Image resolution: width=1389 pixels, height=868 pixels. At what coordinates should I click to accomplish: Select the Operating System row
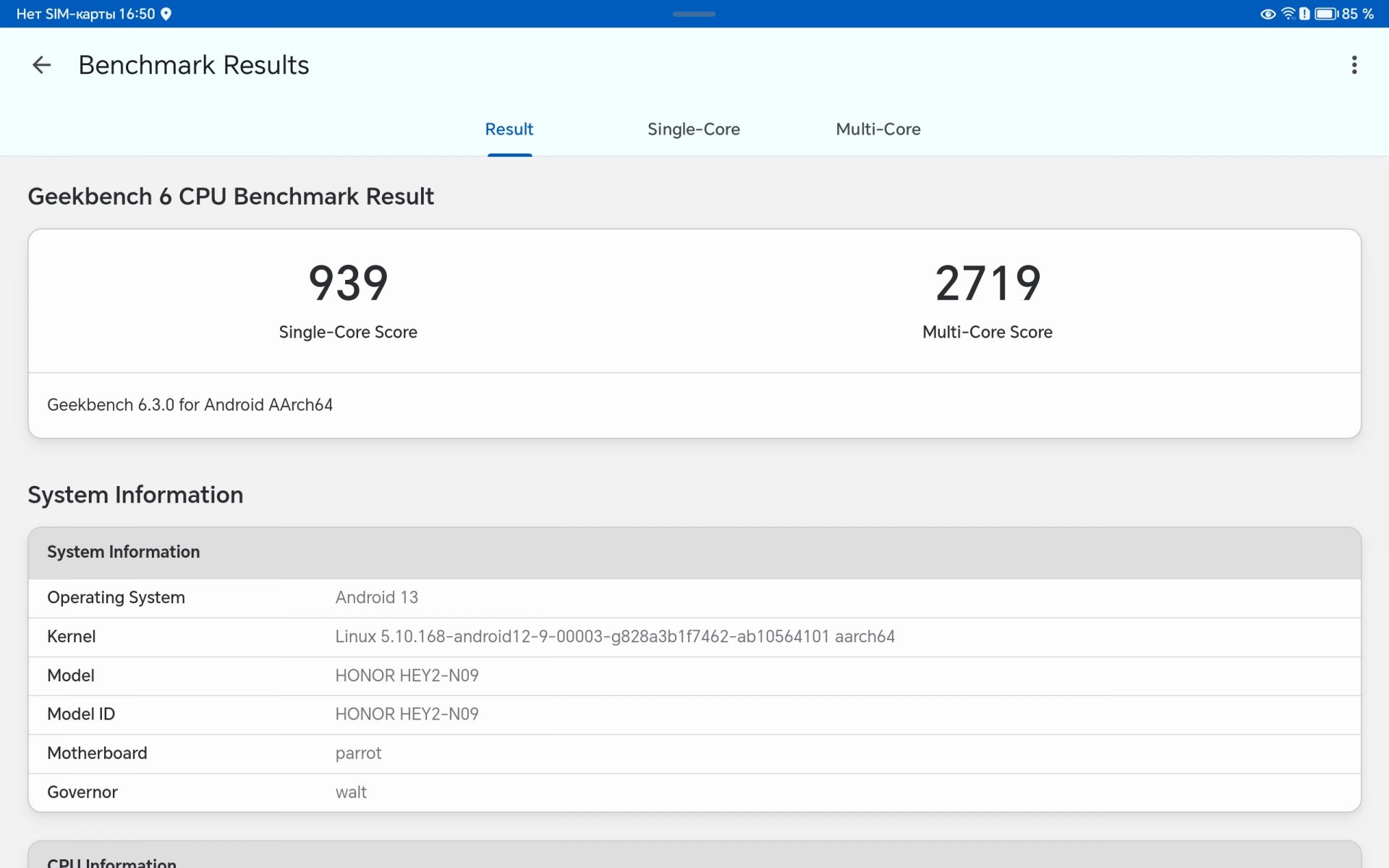(694, 597)
